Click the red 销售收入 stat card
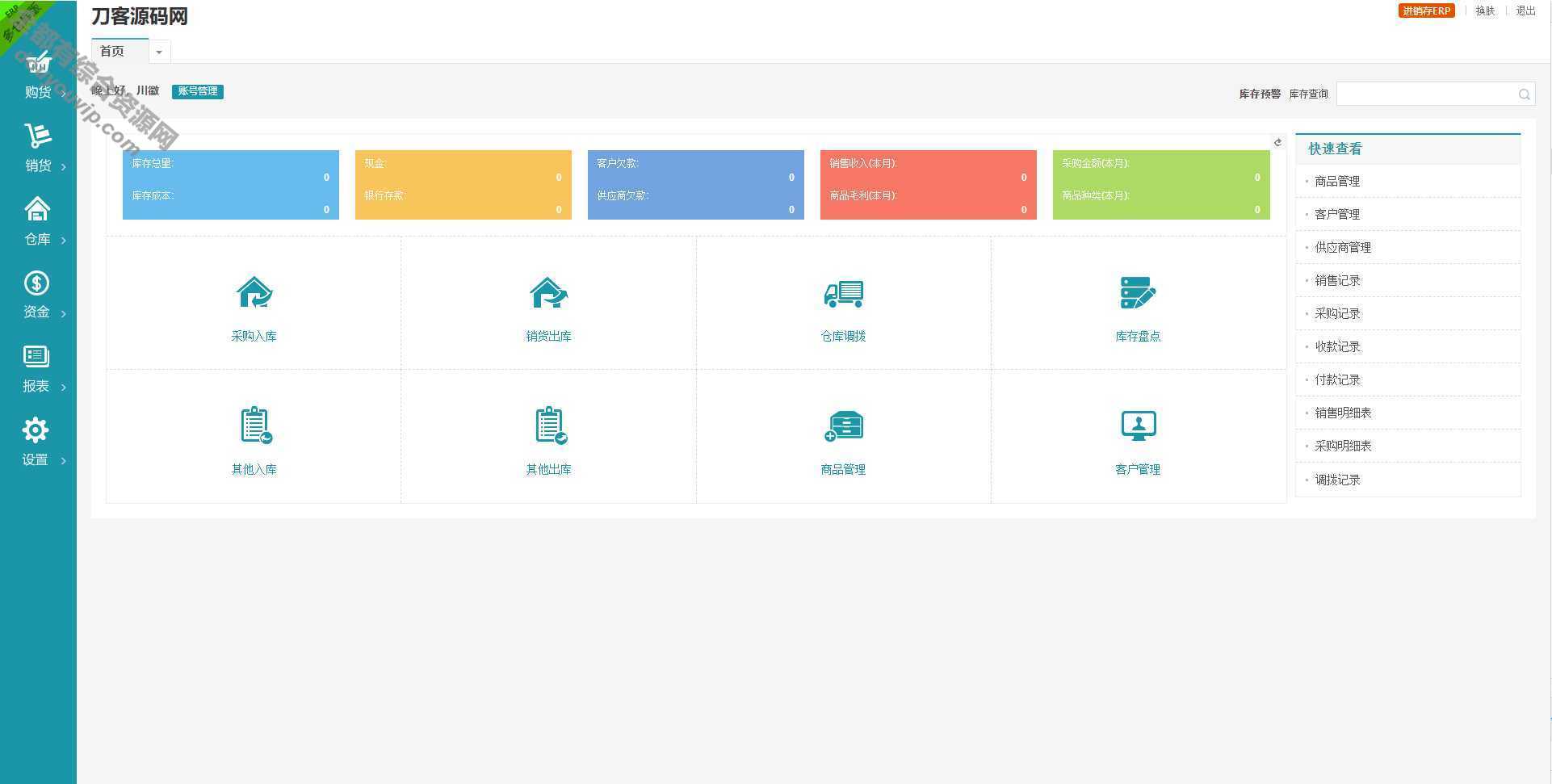 click(929, 185)
